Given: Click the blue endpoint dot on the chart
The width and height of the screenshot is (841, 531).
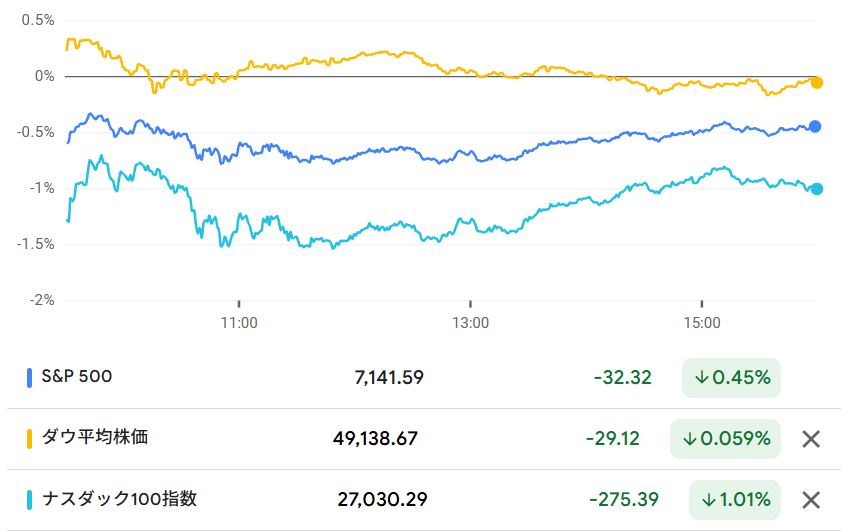Looking at the screenshot, I should (x=815, y=126).
